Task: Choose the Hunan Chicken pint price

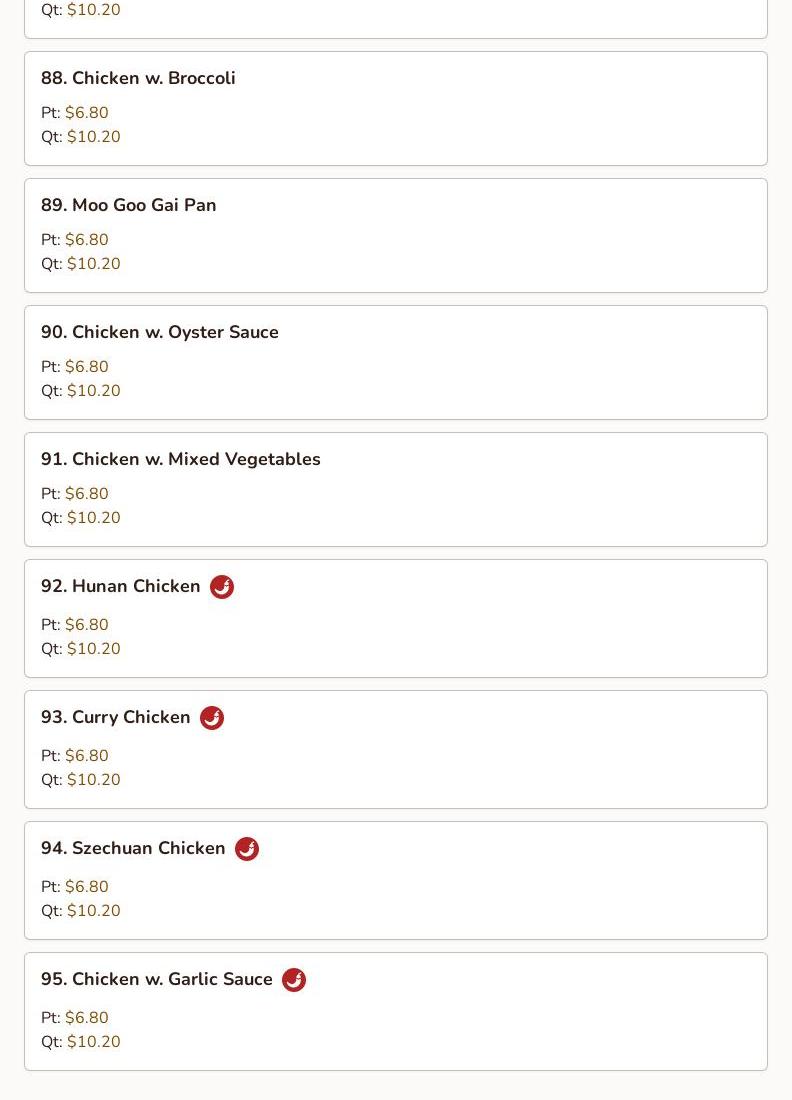Action: 87,624
